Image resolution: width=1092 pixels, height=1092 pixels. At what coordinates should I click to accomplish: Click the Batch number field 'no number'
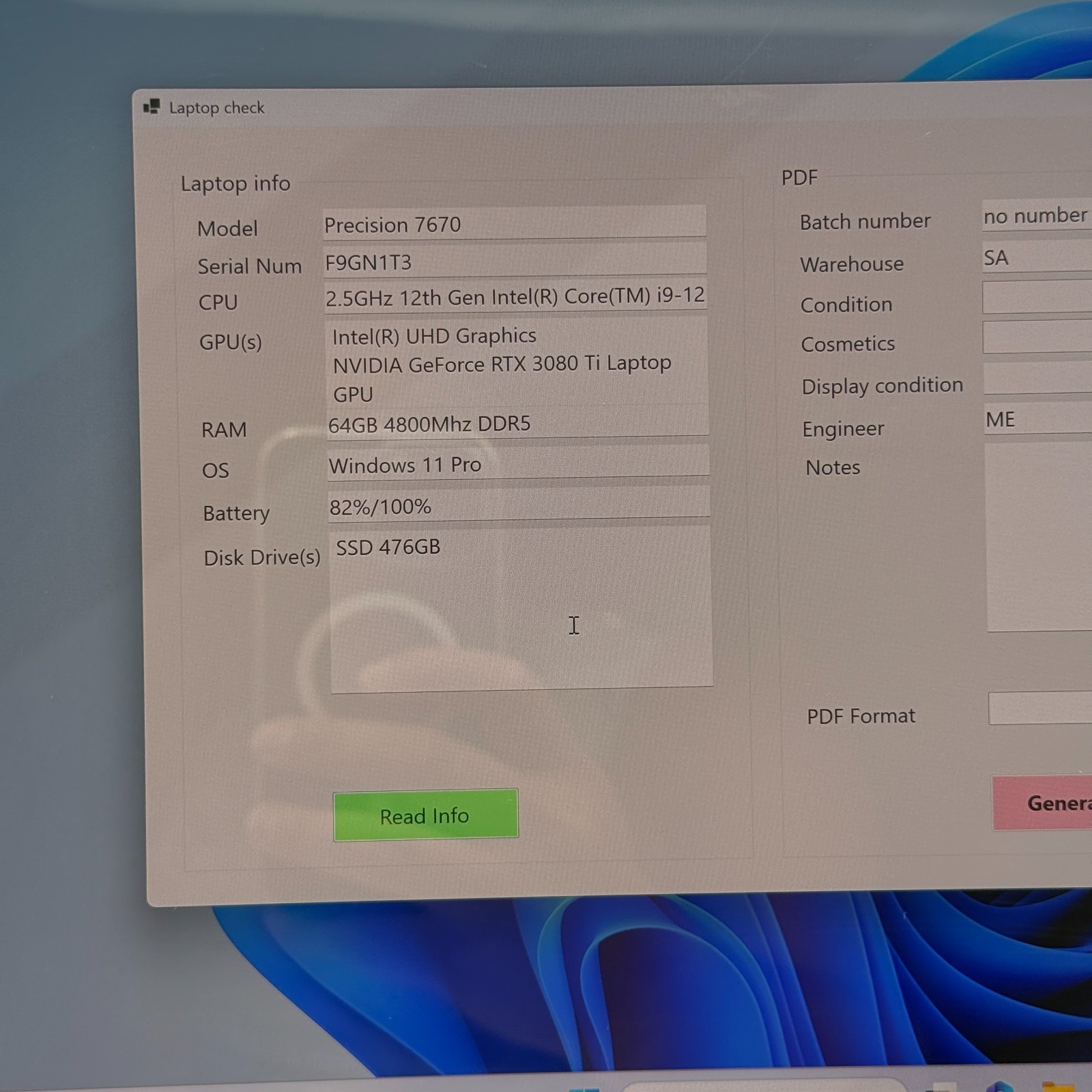[1037, 216]
